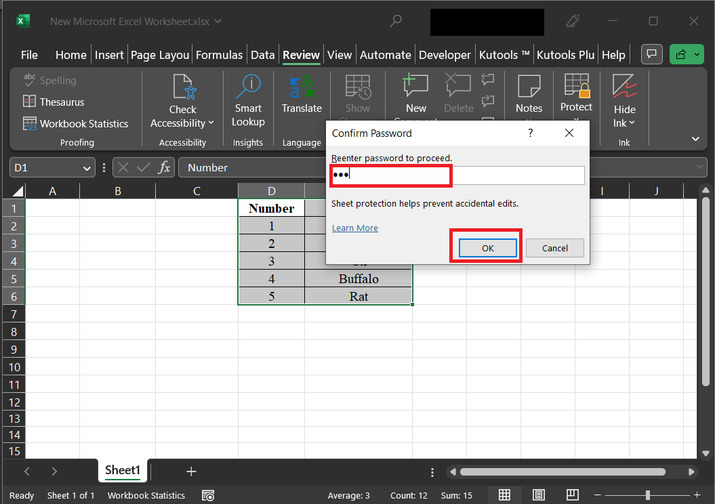Switch to Normal view in status bar
Image resolution: width=715 pixels, height=504 pixels.
pos(505,495)
